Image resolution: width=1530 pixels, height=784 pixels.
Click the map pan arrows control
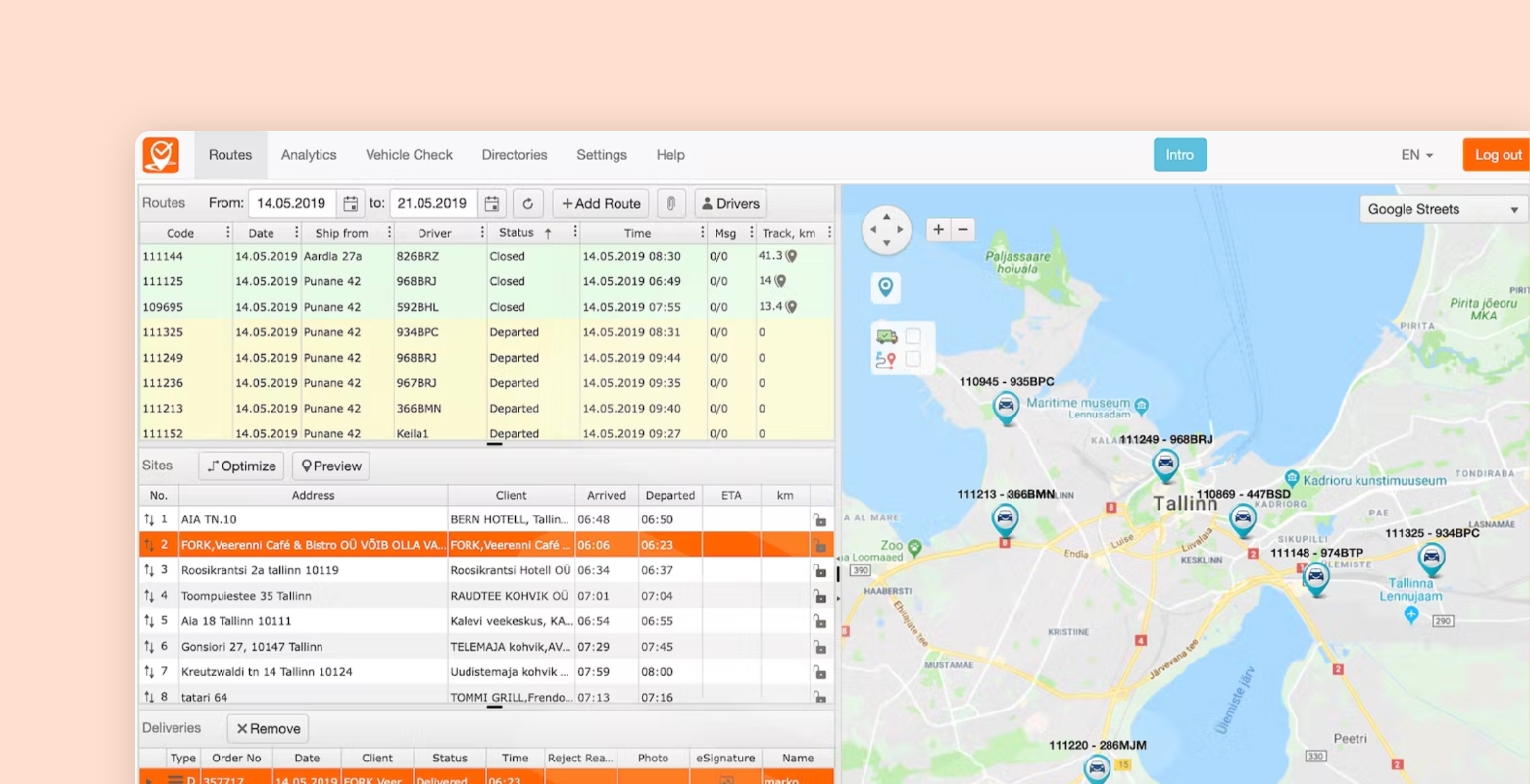tap(886, 228)
